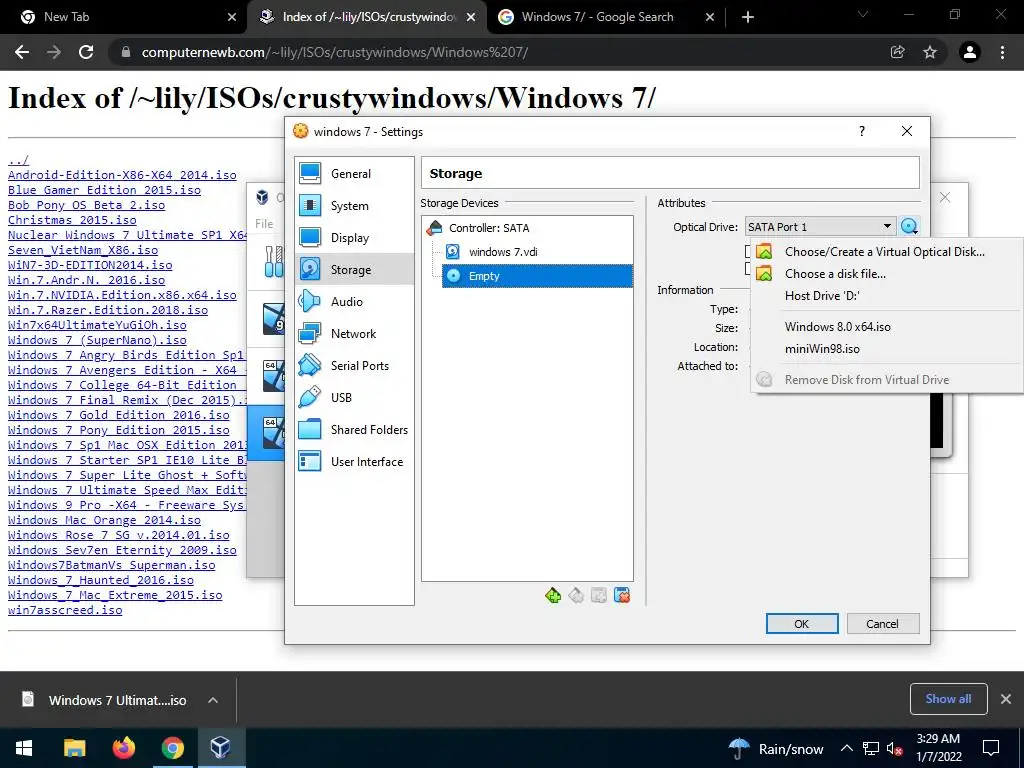Open Win.7.Razer.Edition.2018.iso link
Image resolution: width=1024 pixels, height=768 pixels.
coord(108,310)
